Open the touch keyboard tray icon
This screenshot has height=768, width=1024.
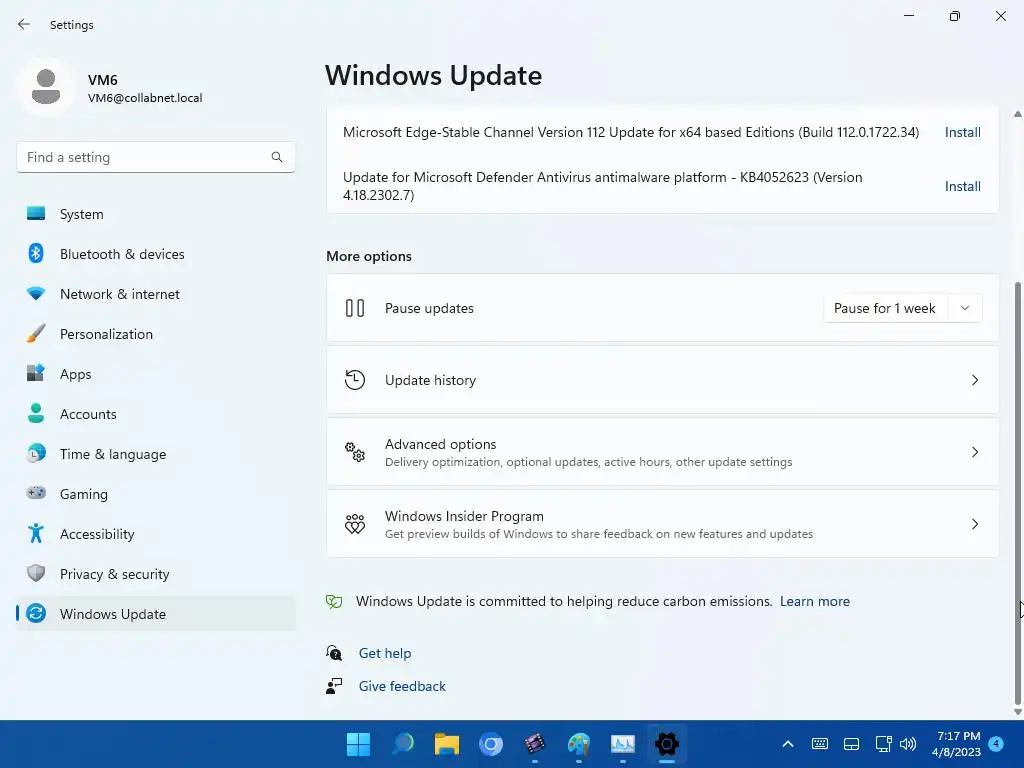tap(820, 744)
